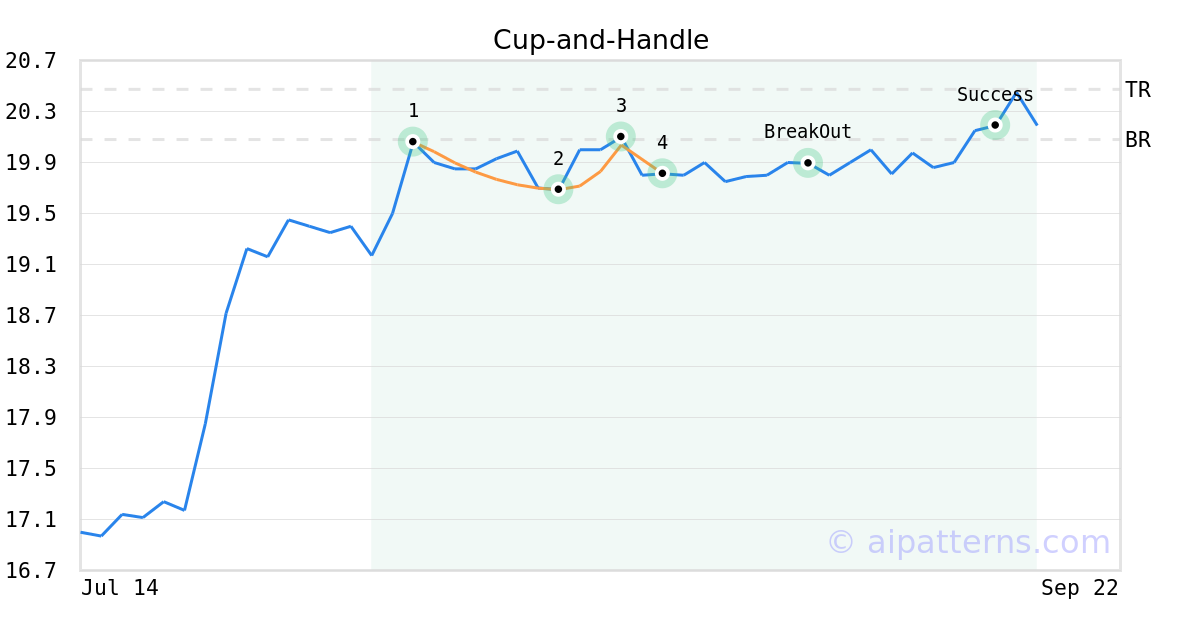Select the point 2 cup-bottom marker

[558, 189]
